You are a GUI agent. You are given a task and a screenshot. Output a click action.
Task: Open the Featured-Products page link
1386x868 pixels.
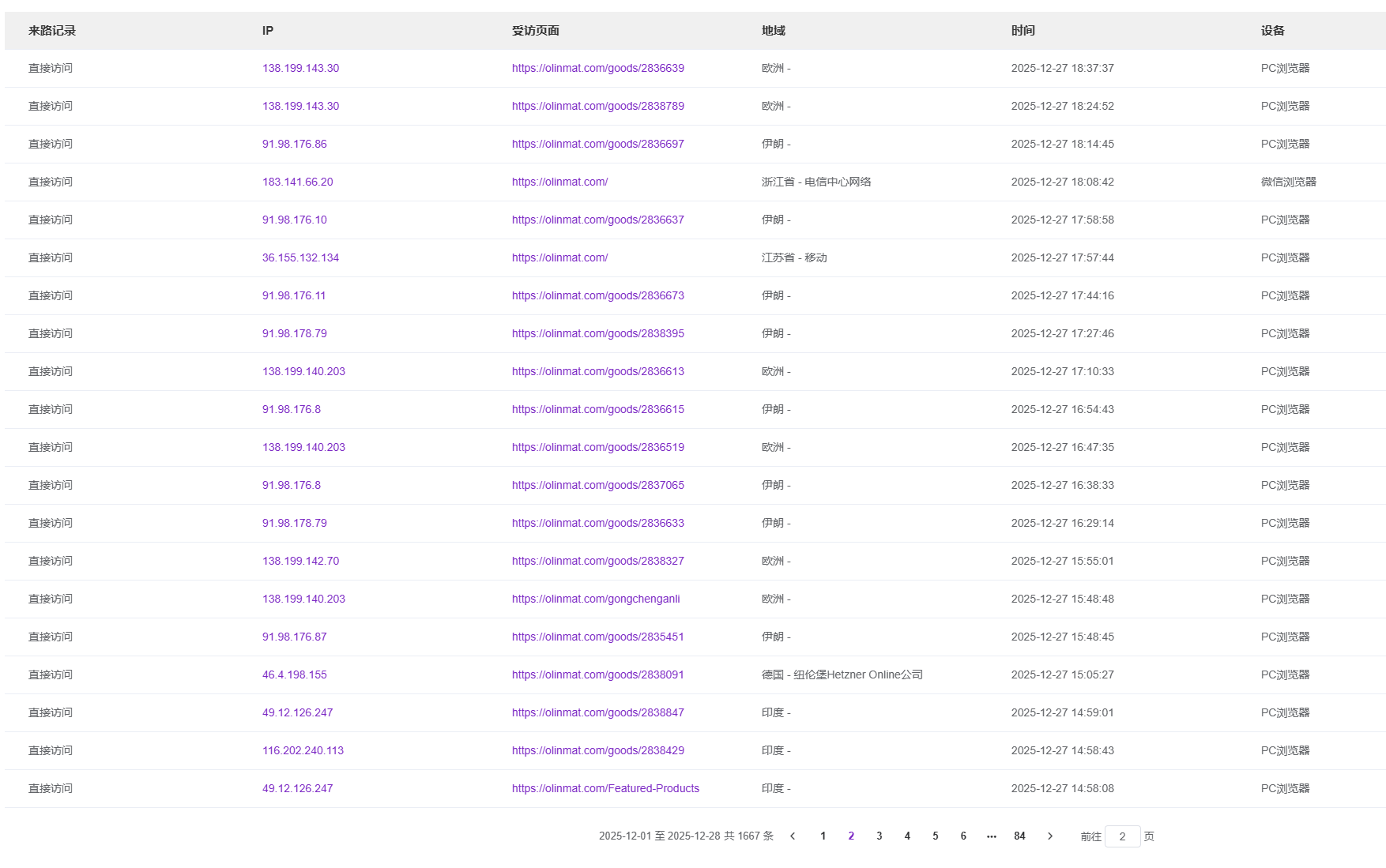(605, 788)
